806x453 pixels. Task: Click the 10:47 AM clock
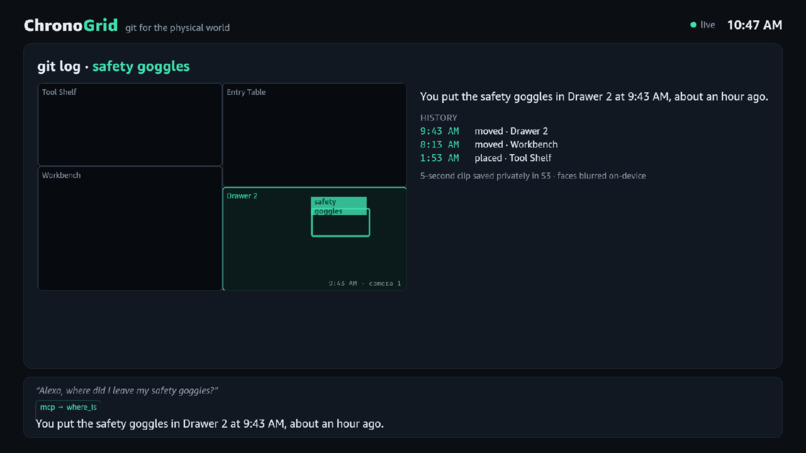(754, 25)
